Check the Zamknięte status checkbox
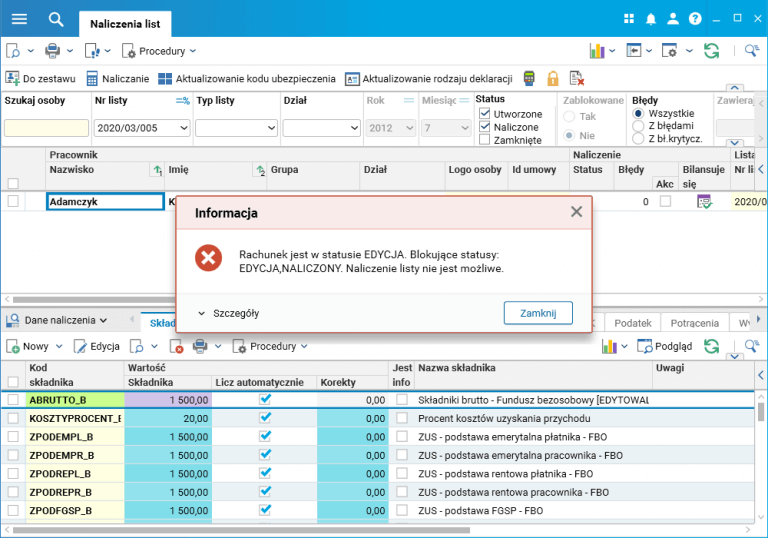 click(x=484, y=140)
